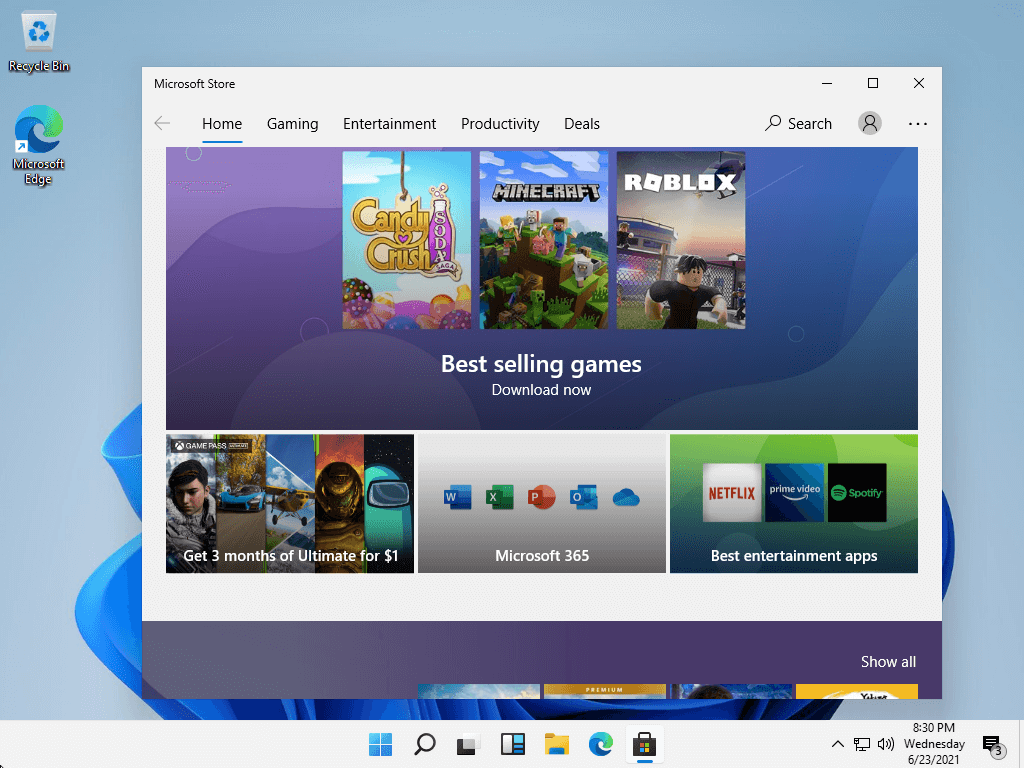
Task: Select the Netflix logo on the entertainment tile
Action: pyautogui.click(x=732, y=492)
